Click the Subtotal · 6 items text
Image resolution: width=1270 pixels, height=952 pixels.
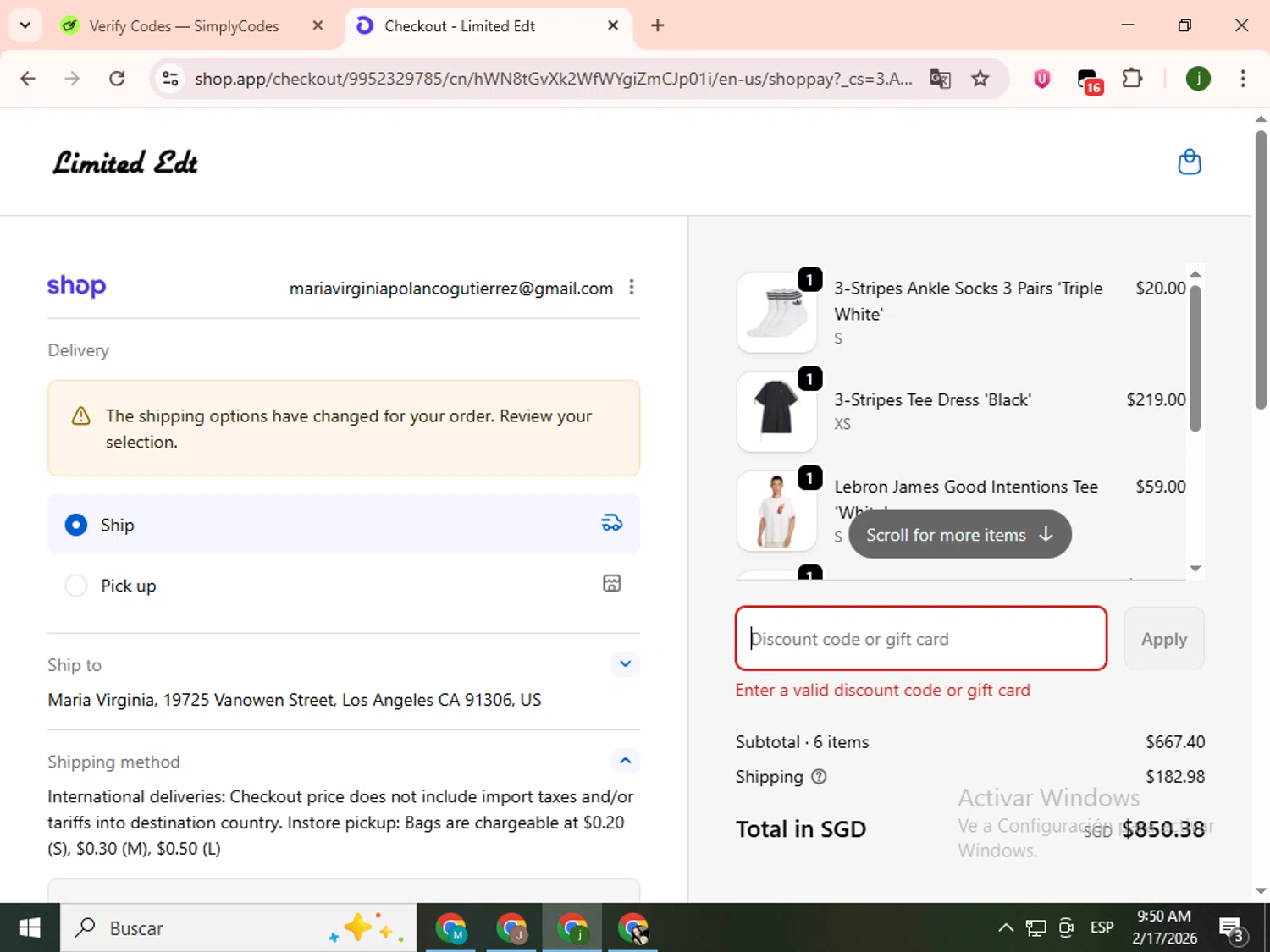click(802, 742)
